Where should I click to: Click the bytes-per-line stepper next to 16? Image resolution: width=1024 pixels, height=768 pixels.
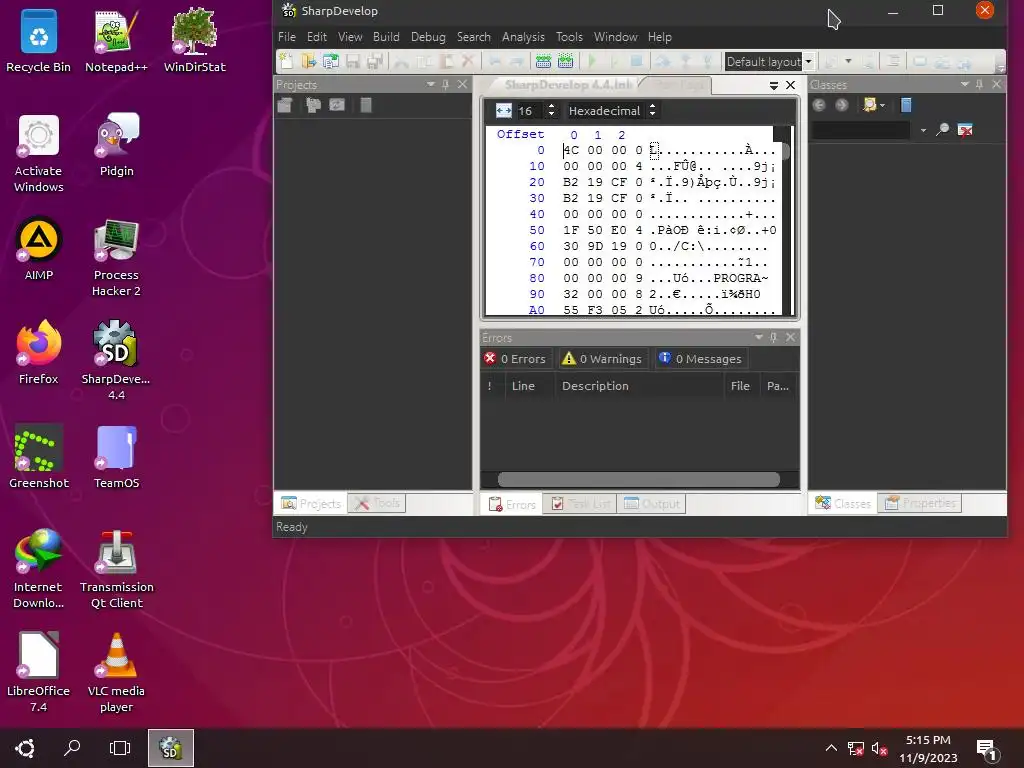click(552, 110)
